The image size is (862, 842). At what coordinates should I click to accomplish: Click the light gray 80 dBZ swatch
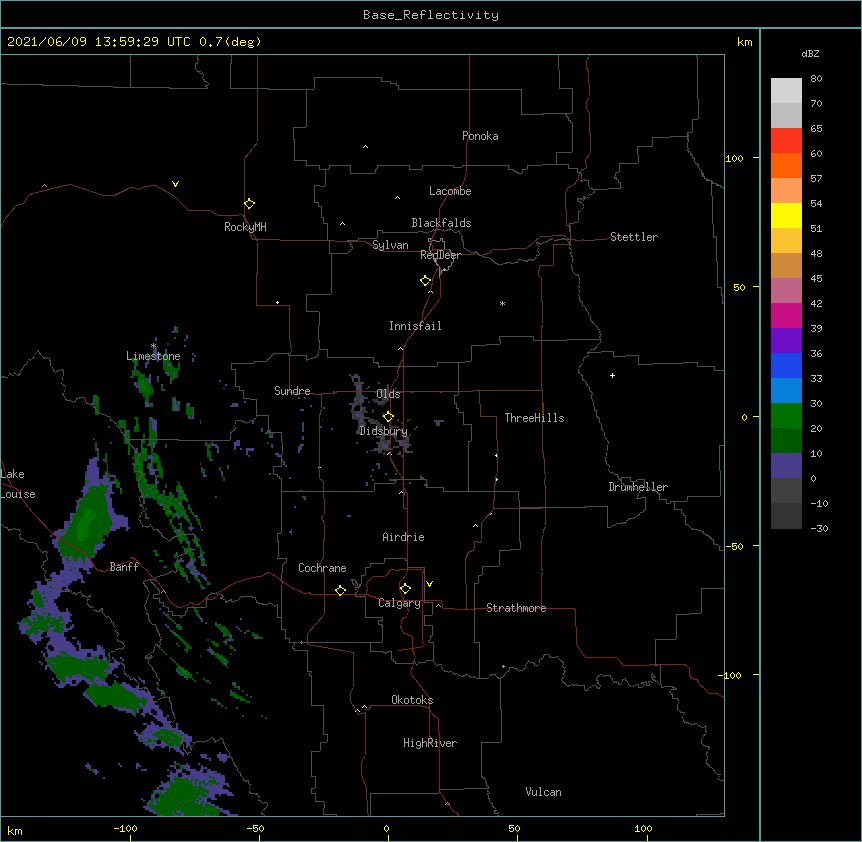786,90
